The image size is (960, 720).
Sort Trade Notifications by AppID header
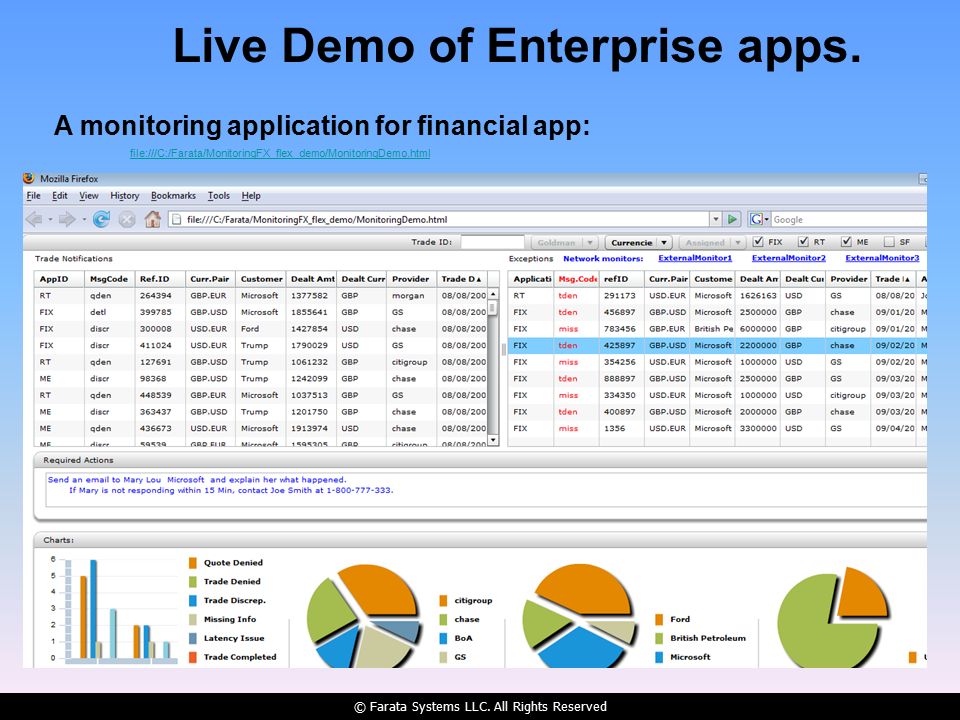(x=59, y=279)
